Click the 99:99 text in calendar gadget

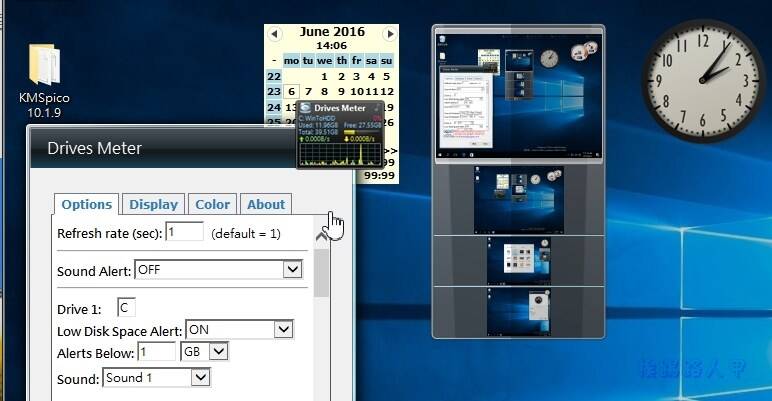[379, 175]
